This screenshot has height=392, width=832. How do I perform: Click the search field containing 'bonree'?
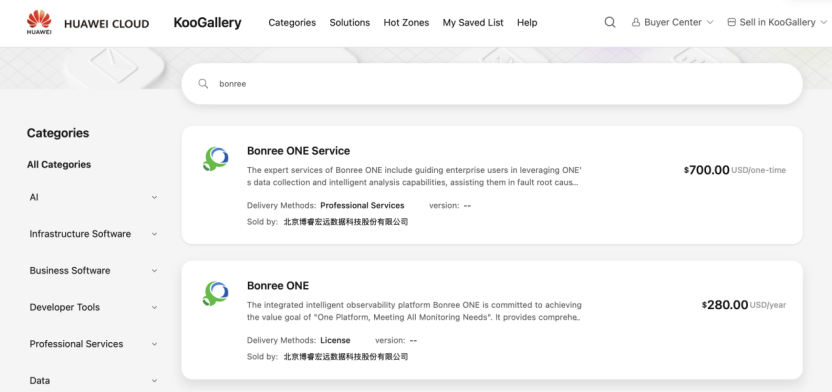492,84
